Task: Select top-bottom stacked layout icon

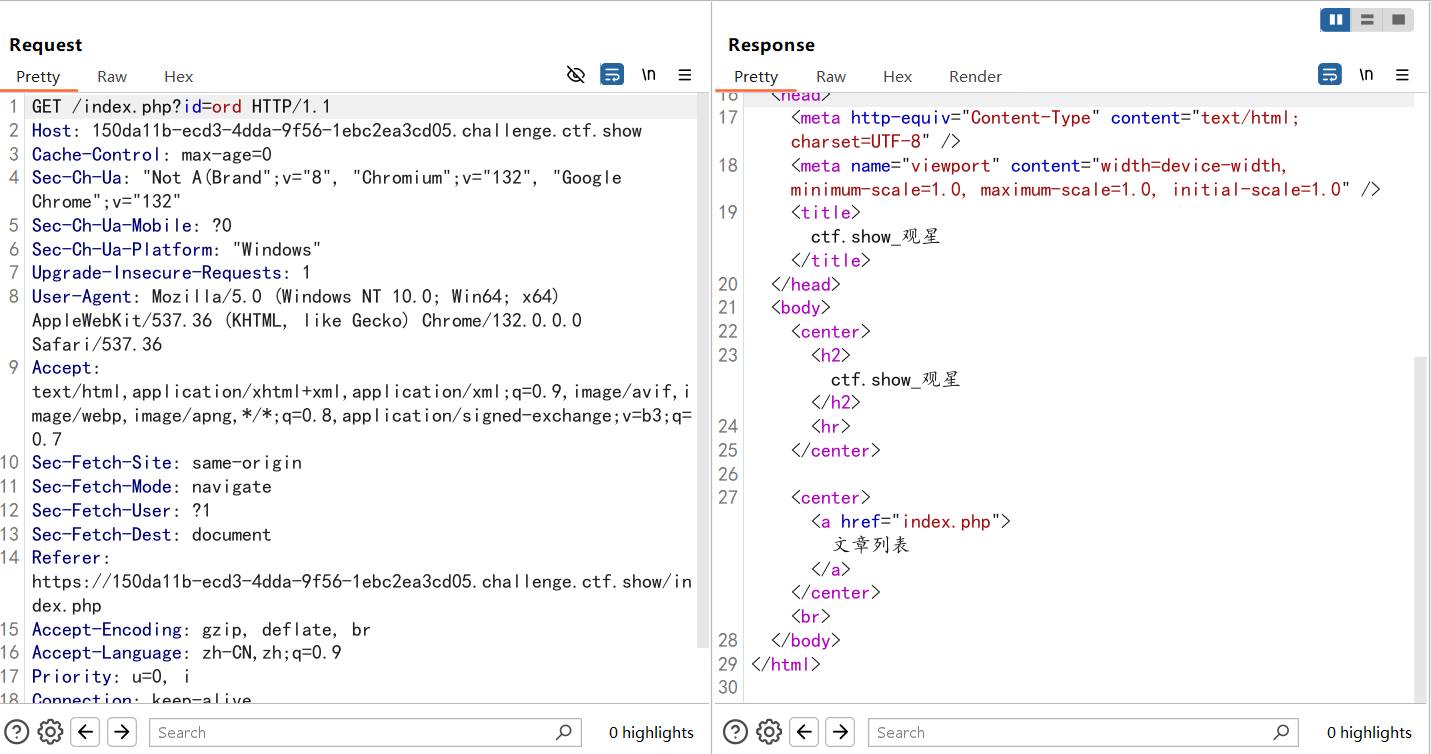Action: [x=1367, y=20]
